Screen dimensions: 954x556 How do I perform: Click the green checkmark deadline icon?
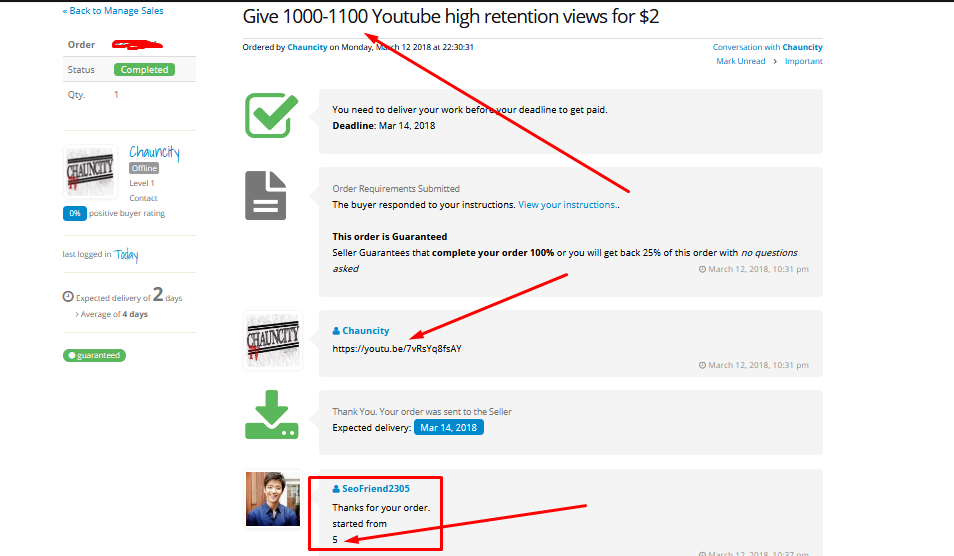271,116
